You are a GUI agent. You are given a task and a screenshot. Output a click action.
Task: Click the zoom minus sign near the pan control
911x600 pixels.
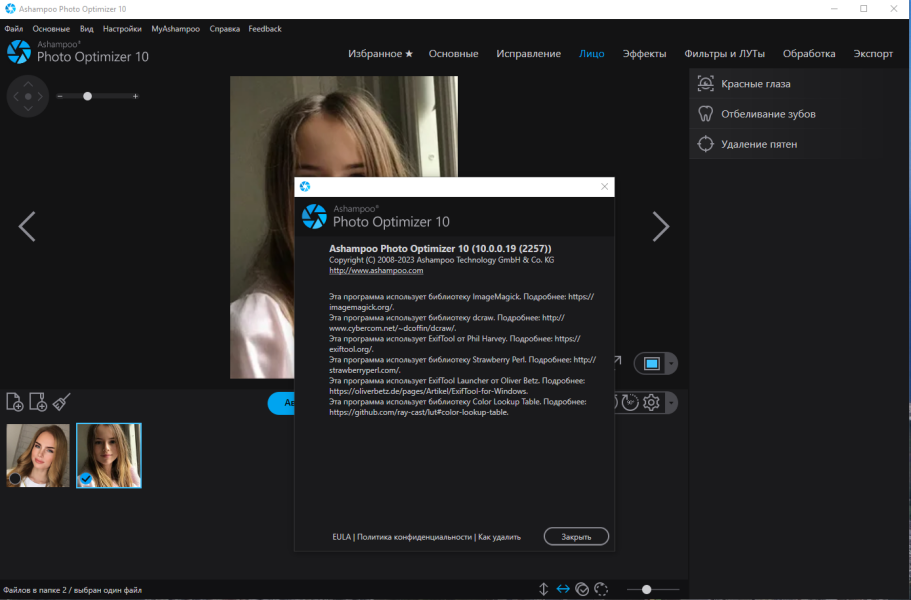(60, 96)
